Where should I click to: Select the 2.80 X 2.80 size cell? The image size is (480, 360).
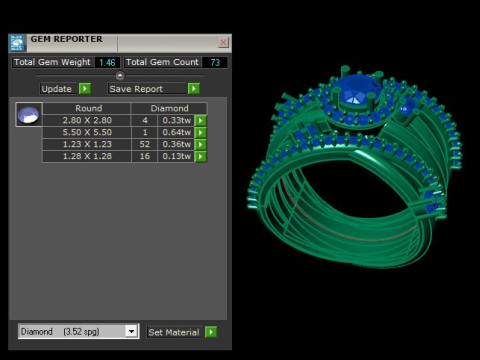point(87,120)
